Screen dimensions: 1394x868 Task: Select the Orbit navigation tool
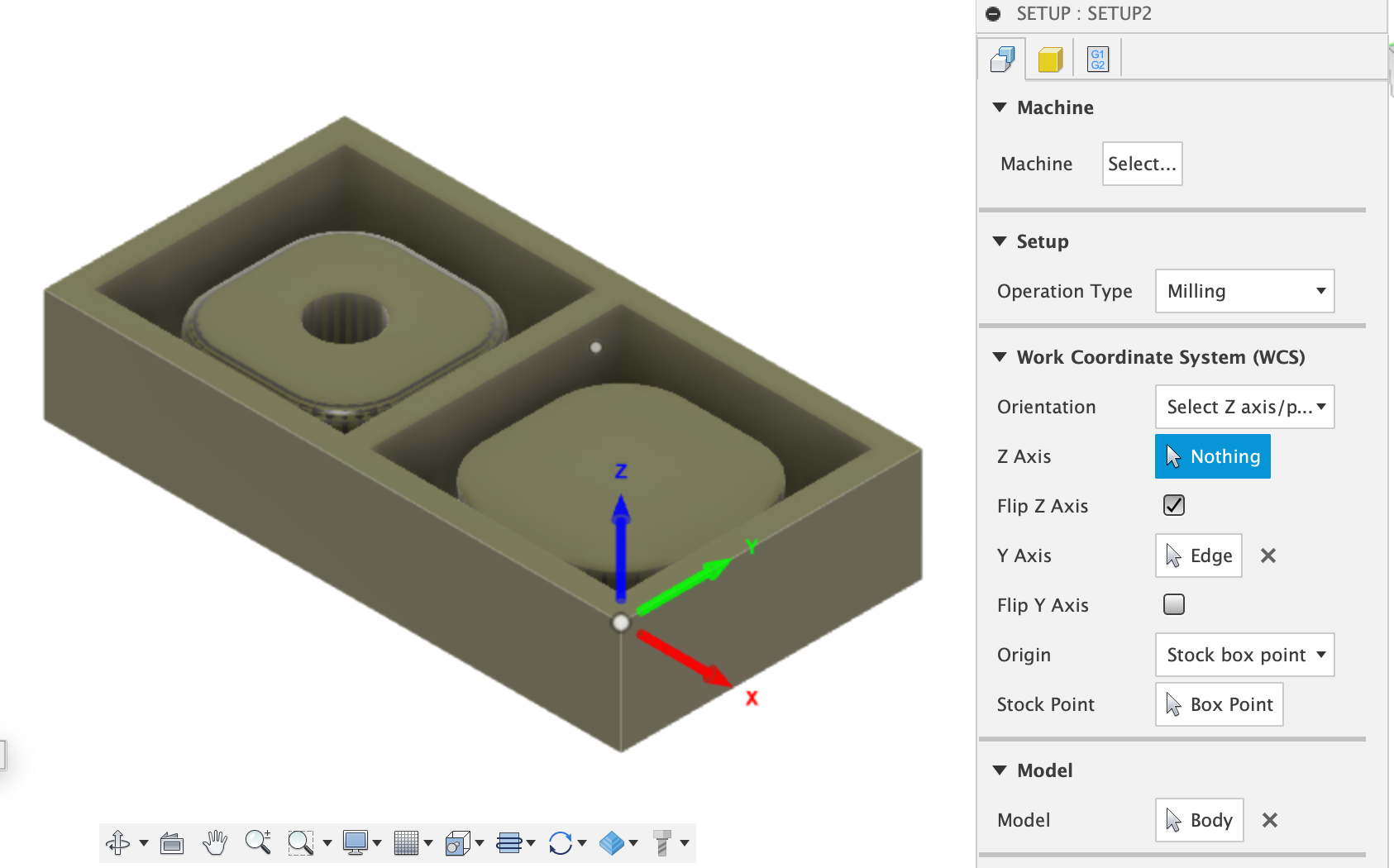[117, 842]
